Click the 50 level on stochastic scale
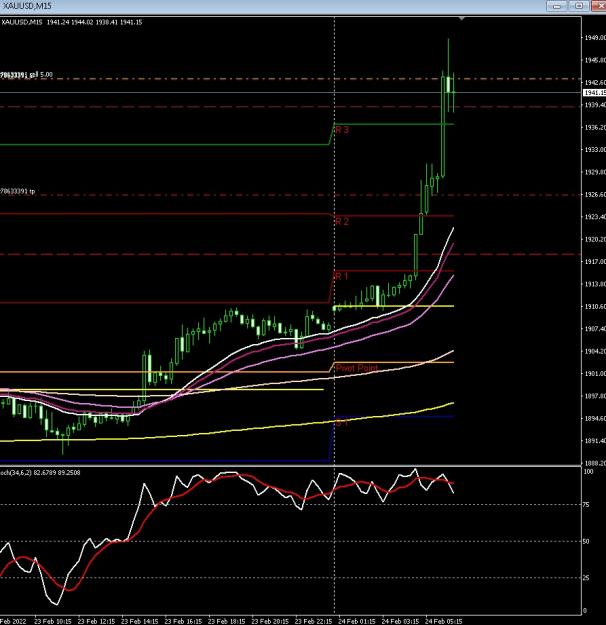This screenshot has height=625, width=606. (x=586, y=541)
